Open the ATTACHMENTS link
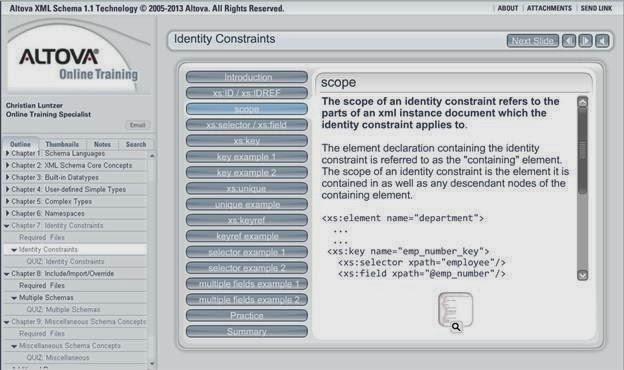The width and height of the screenshot is (624, 370). click(549, 8)
